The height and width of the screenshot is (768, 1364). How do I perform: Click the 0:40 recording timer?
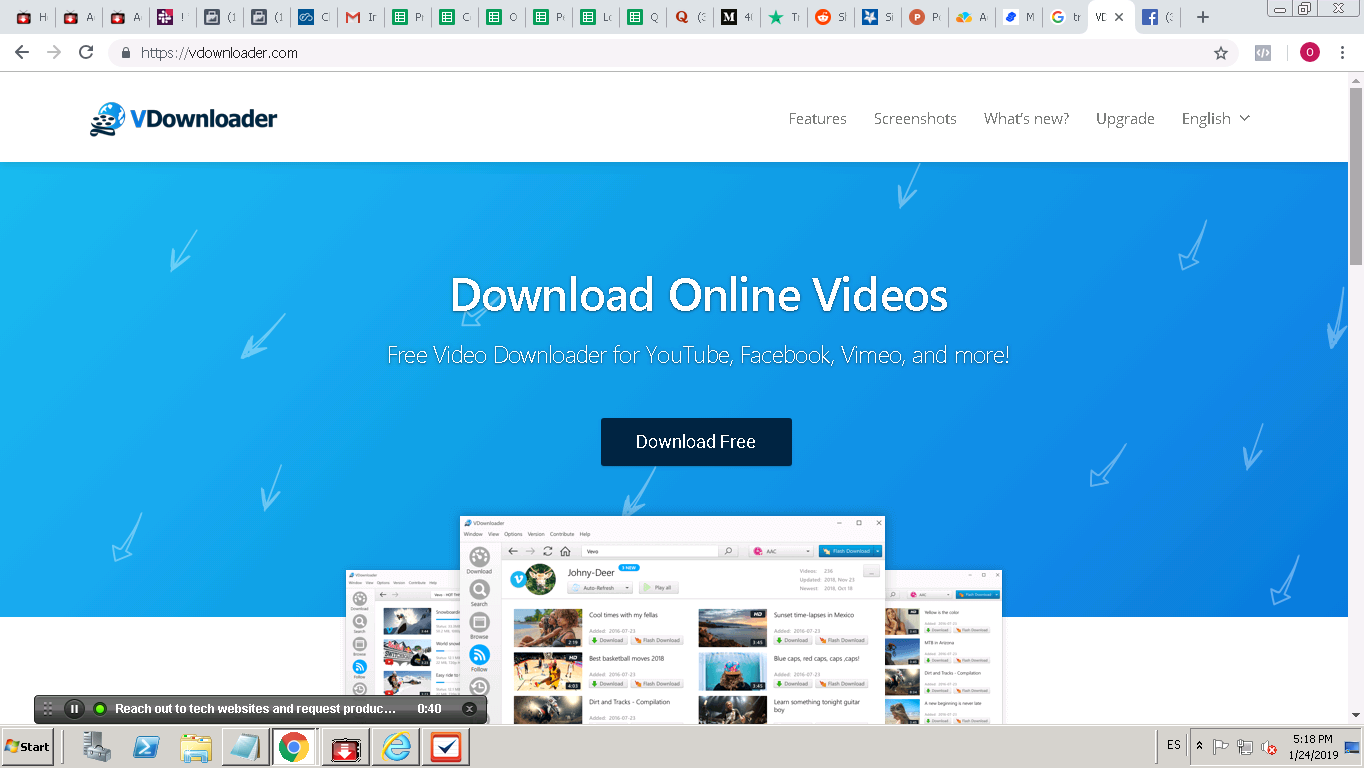pos(429,709)
